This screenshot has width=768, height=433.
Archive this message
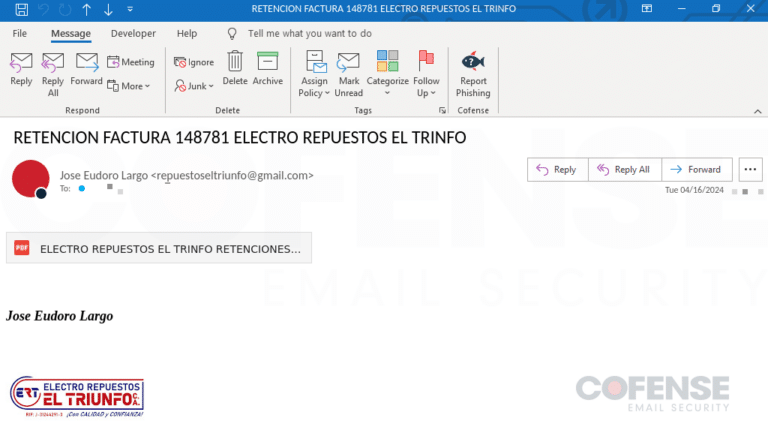click(267, 69)
